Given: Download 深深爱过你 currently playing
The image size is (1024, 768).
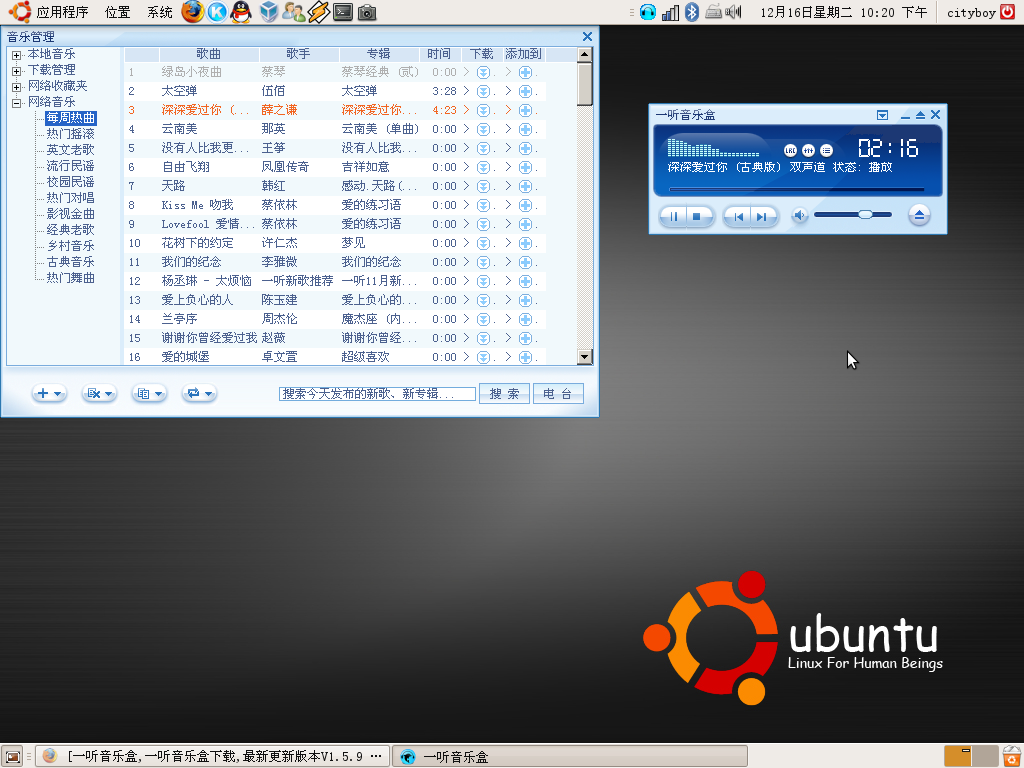Looking at the screenshot, I should tap(483, 110).
